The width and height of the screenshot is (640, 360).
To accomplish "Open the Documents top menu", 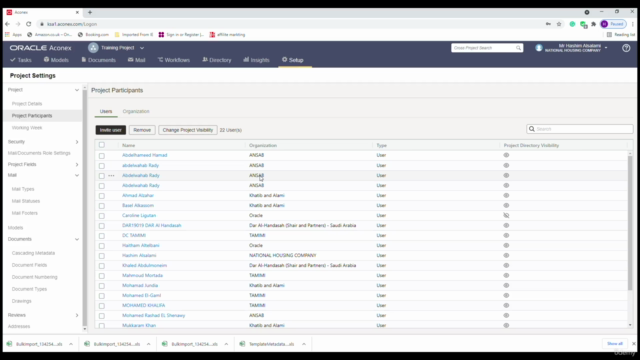I will (x=98, y=60).
